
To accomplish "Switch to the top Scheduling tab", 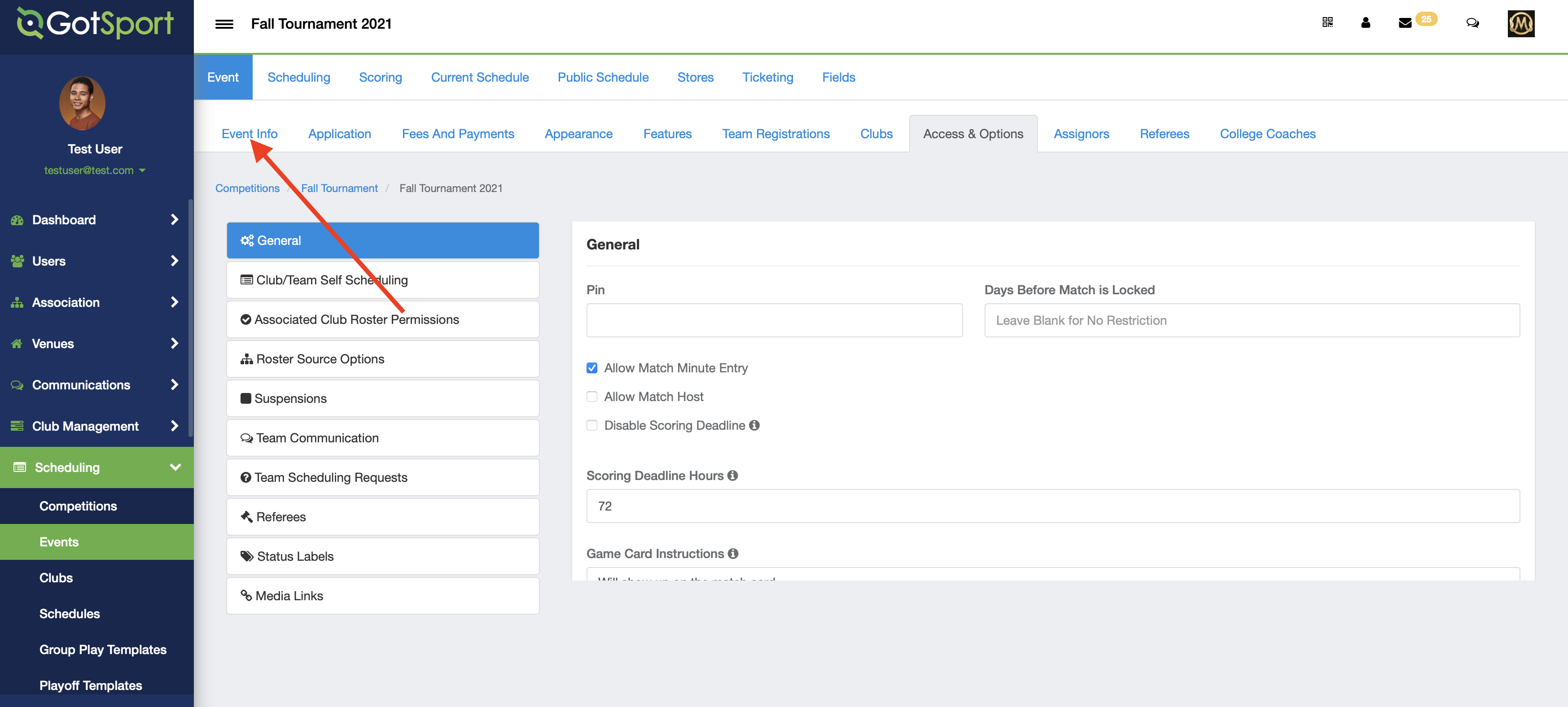I will 299,77.
